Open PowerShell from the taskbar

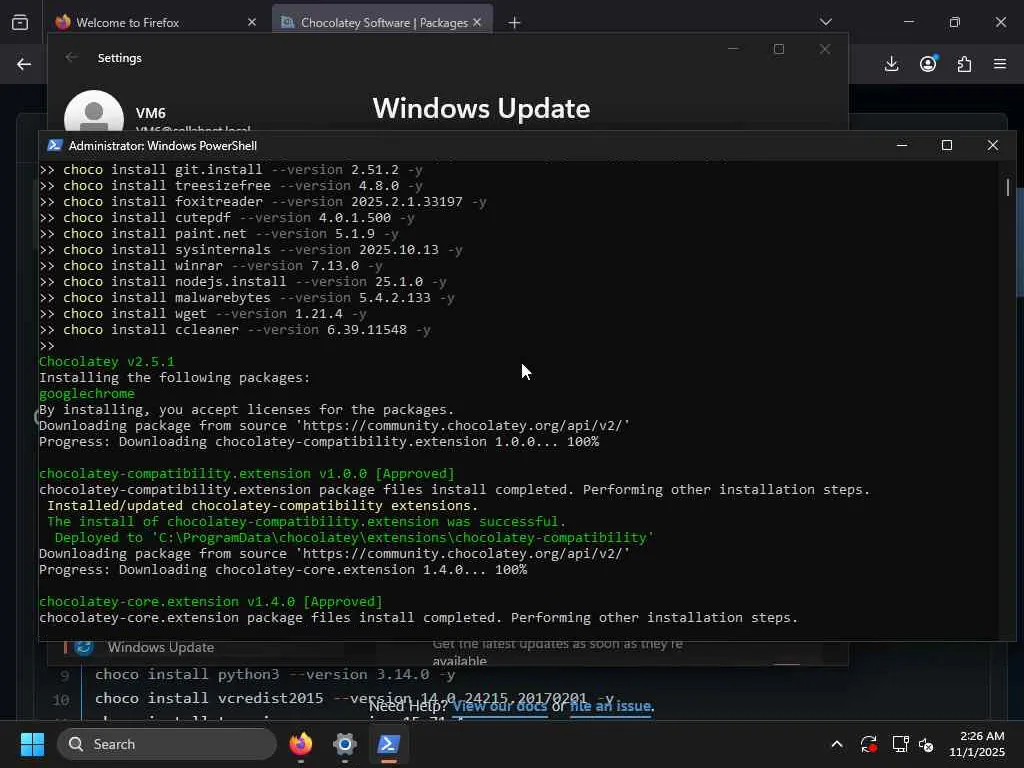(x=388, y=744)
